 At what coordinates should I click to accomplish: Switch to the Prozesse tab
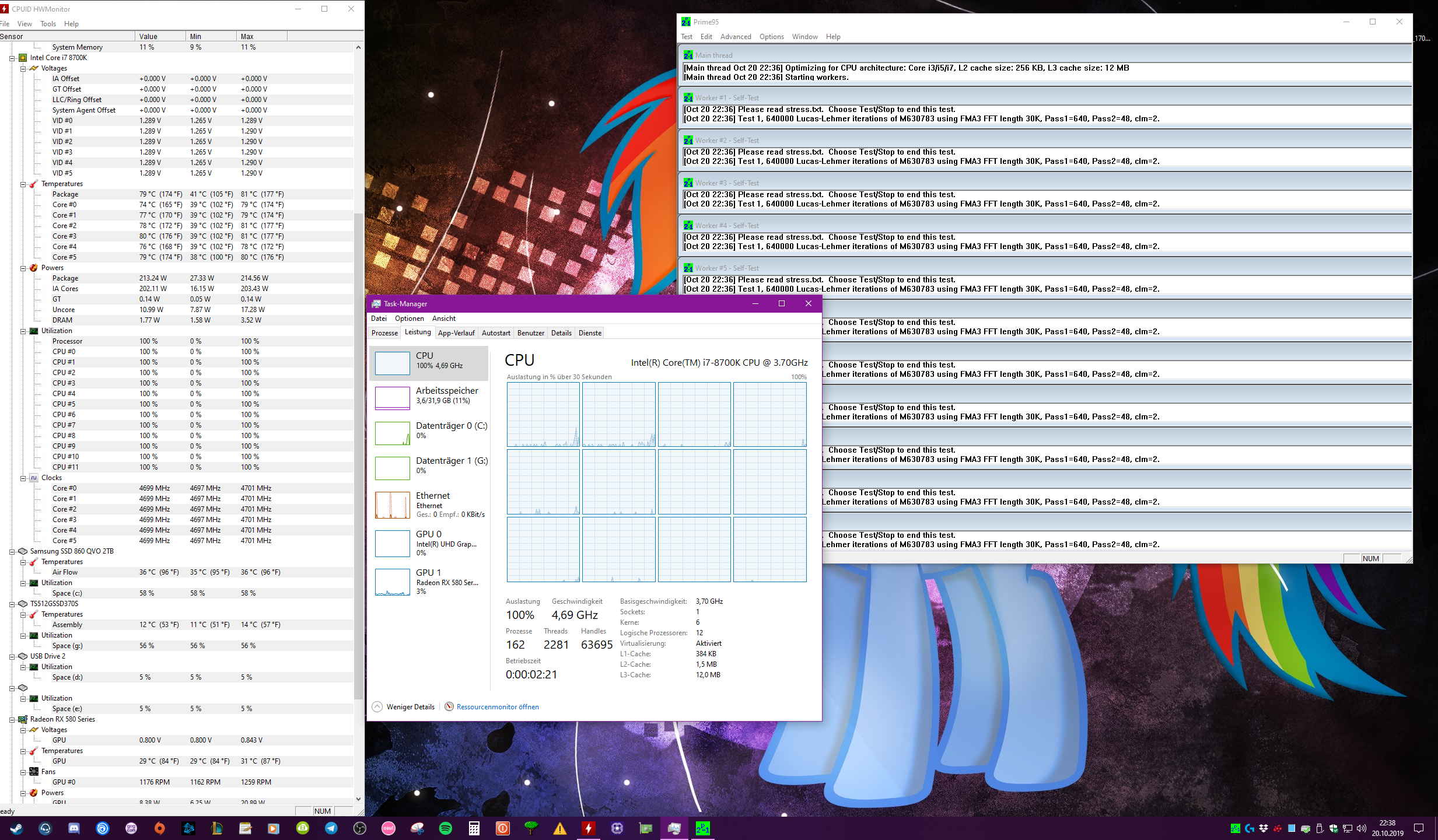[384, 333]
